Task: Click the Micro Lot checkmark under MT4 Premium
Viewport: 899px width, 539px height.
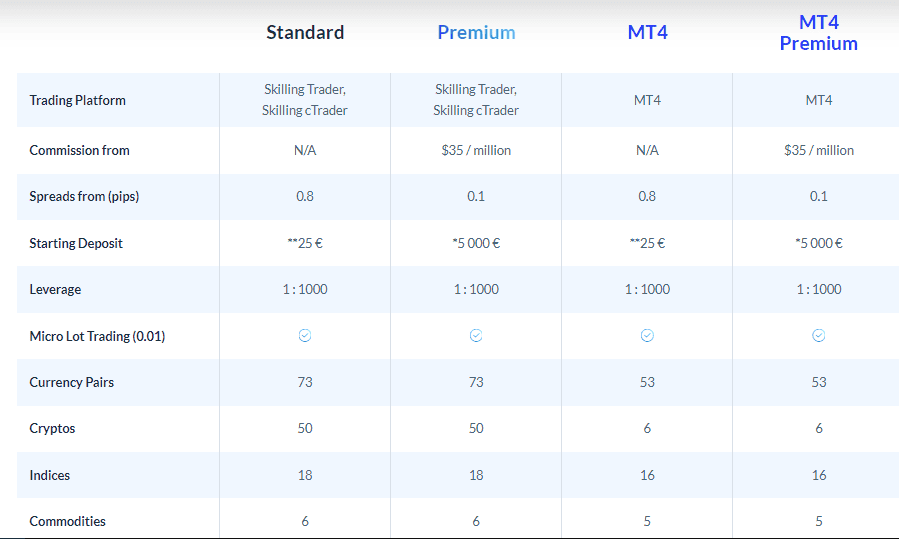Action: (x=819, y=335)
